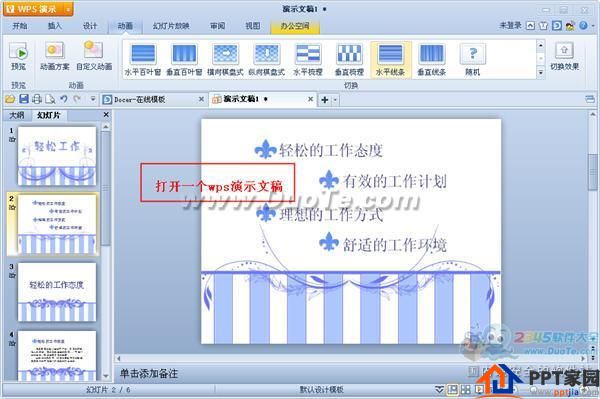Click the open folder icon
This screenshot has height=399, width=600.
(x=10, y=99)
